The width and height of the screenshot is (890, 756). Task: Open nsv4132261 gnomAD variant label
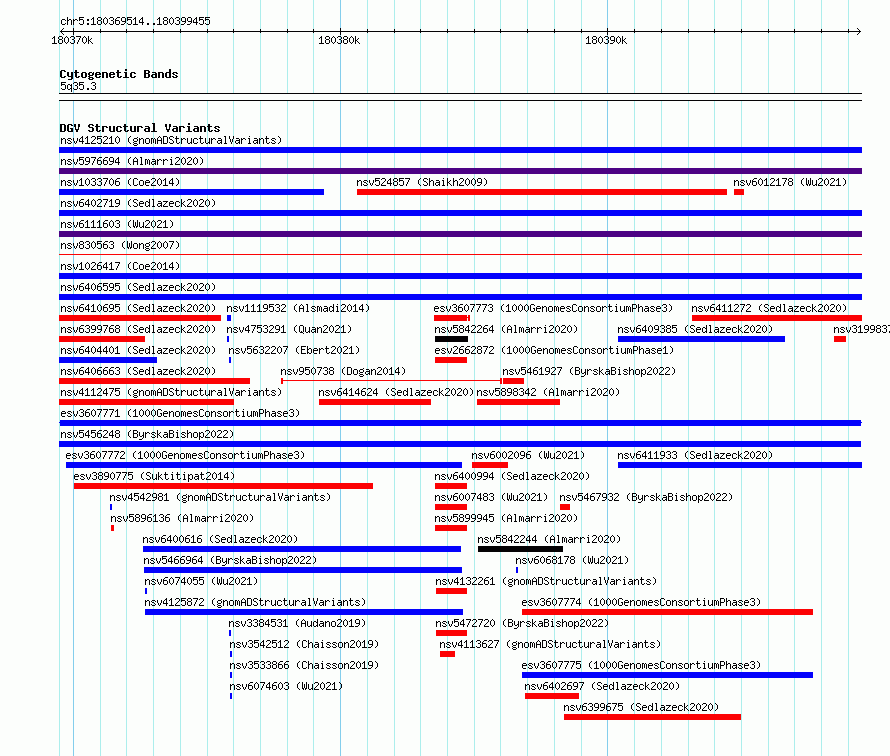[x=546, y=581]
